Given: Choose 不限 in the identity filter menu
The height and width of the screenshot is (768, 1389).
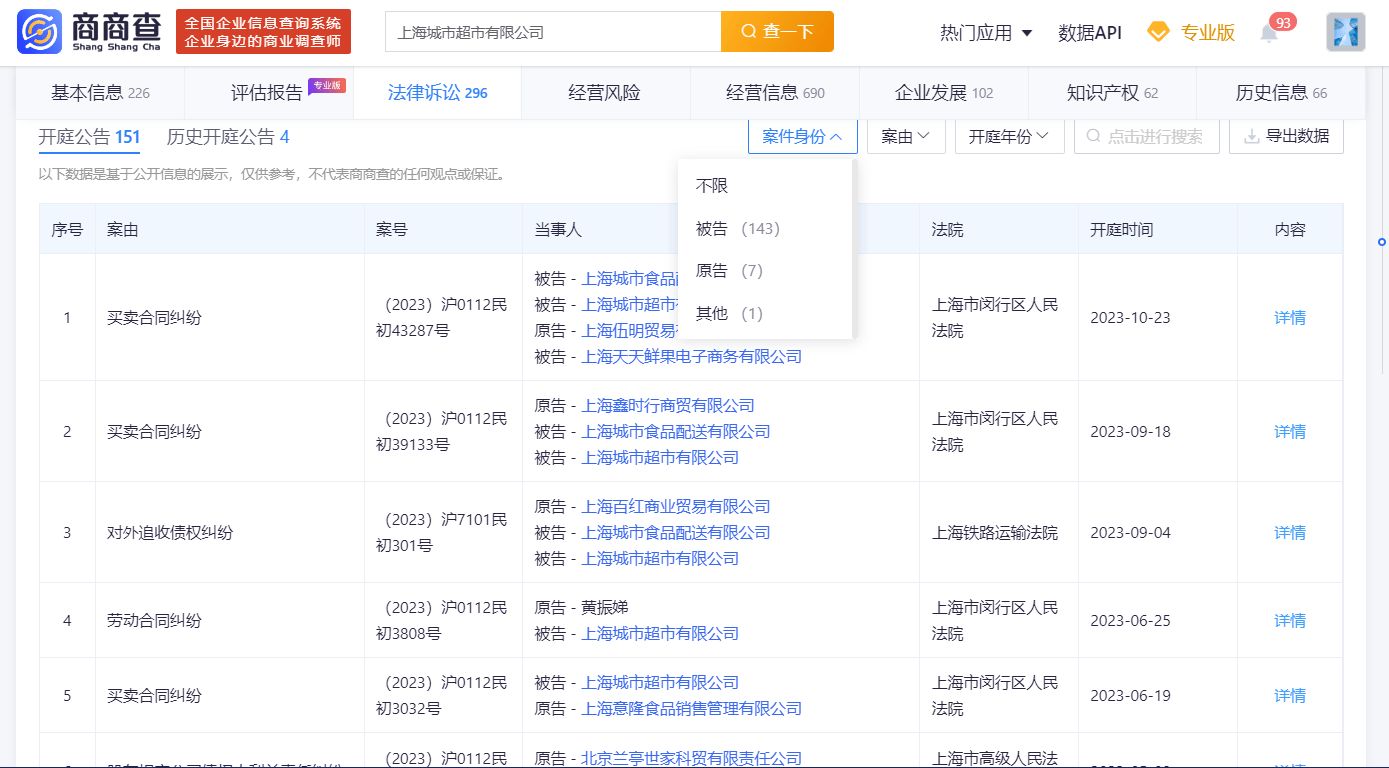Looking at the screenshot, I should [x=765, y=186].
